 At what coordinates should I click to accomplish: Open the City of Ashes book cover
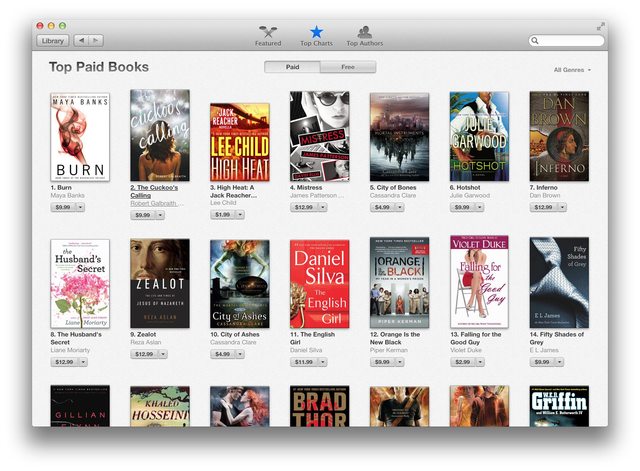[240, 284]
